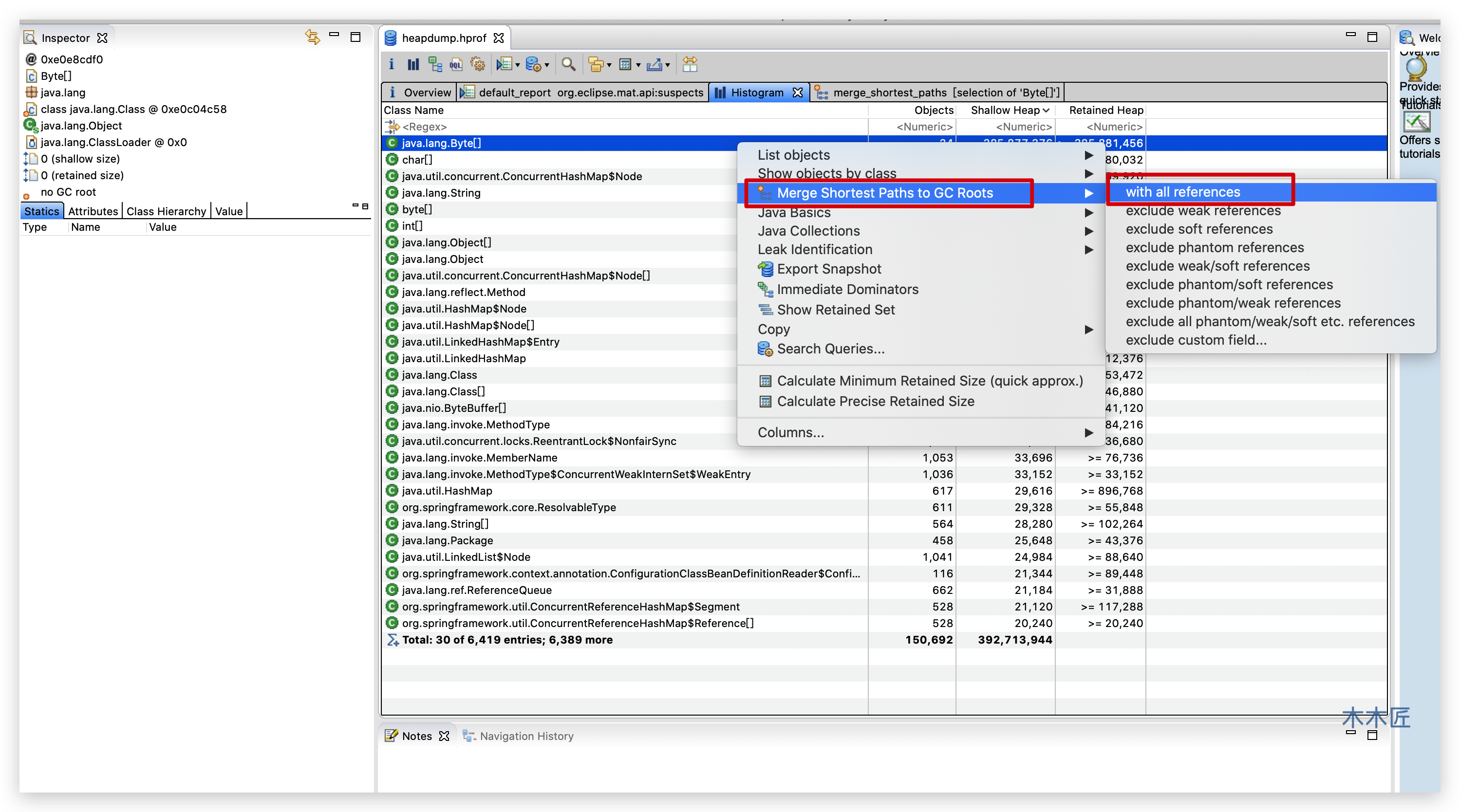Click the Show Retained Set entry
Viewport: 1460px width, 812px height.
click(835, 310)
